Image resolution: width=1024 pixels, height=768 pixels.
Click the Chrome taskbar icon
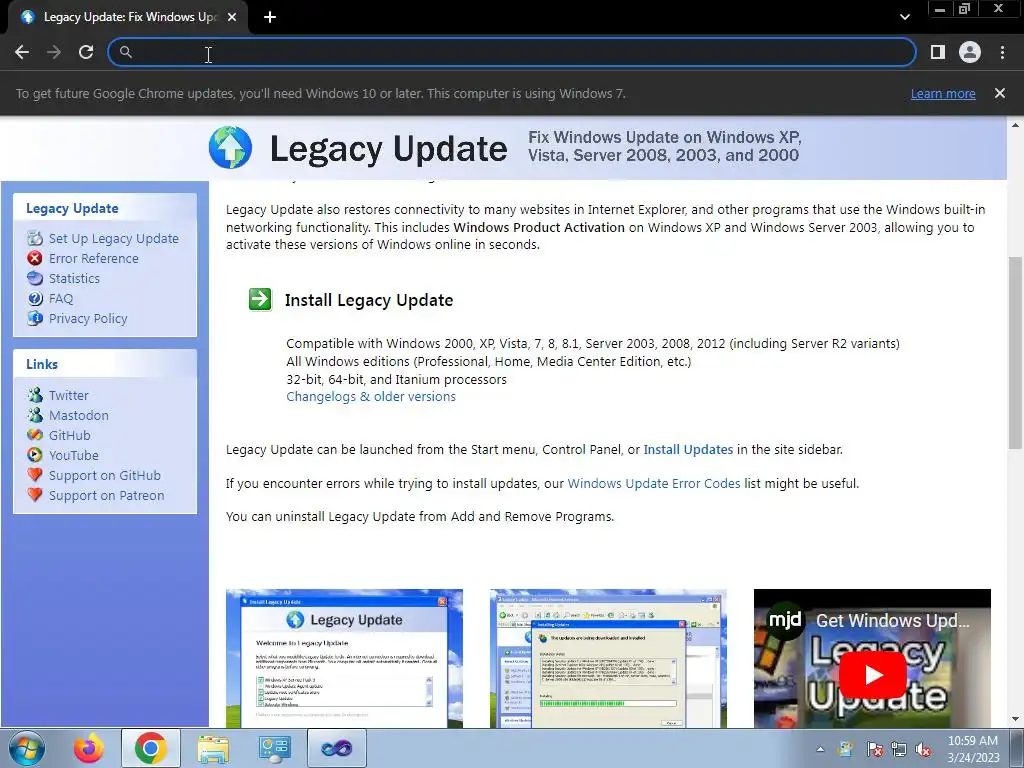tap(151, 748)
